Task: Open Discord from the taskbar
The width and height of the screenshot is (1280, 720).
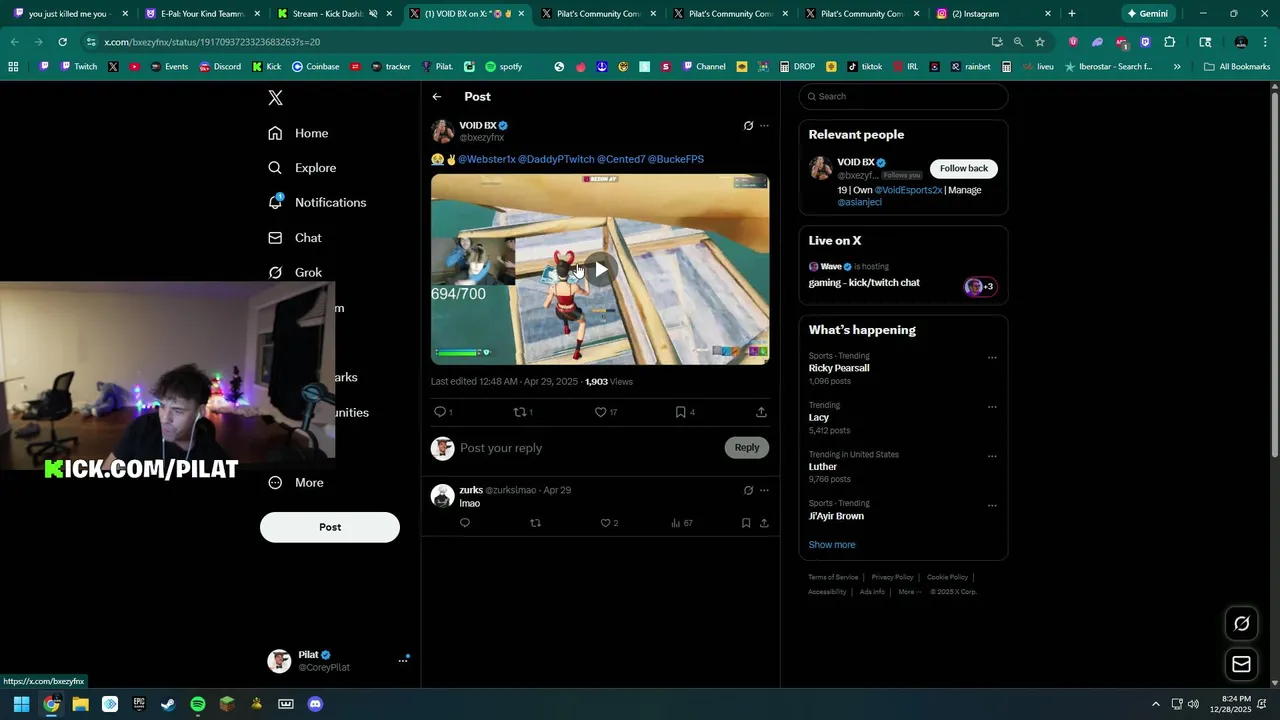Action: pyautogui.click(x=315, y=704)
